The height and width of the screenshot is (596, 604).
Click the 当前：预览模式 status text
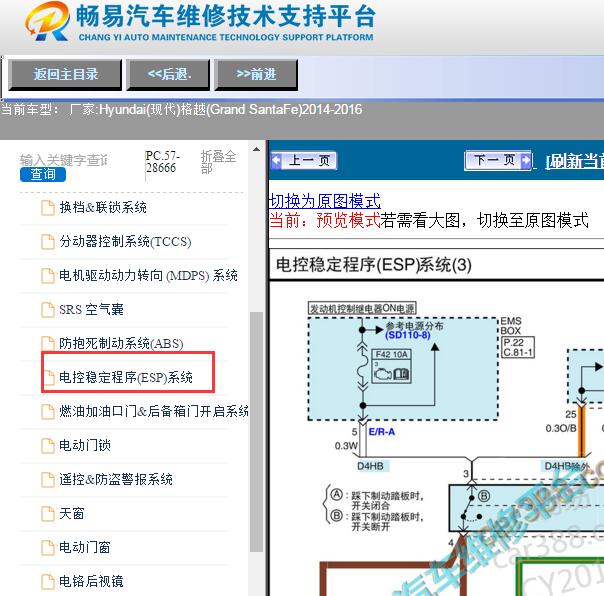pos(325,220)
